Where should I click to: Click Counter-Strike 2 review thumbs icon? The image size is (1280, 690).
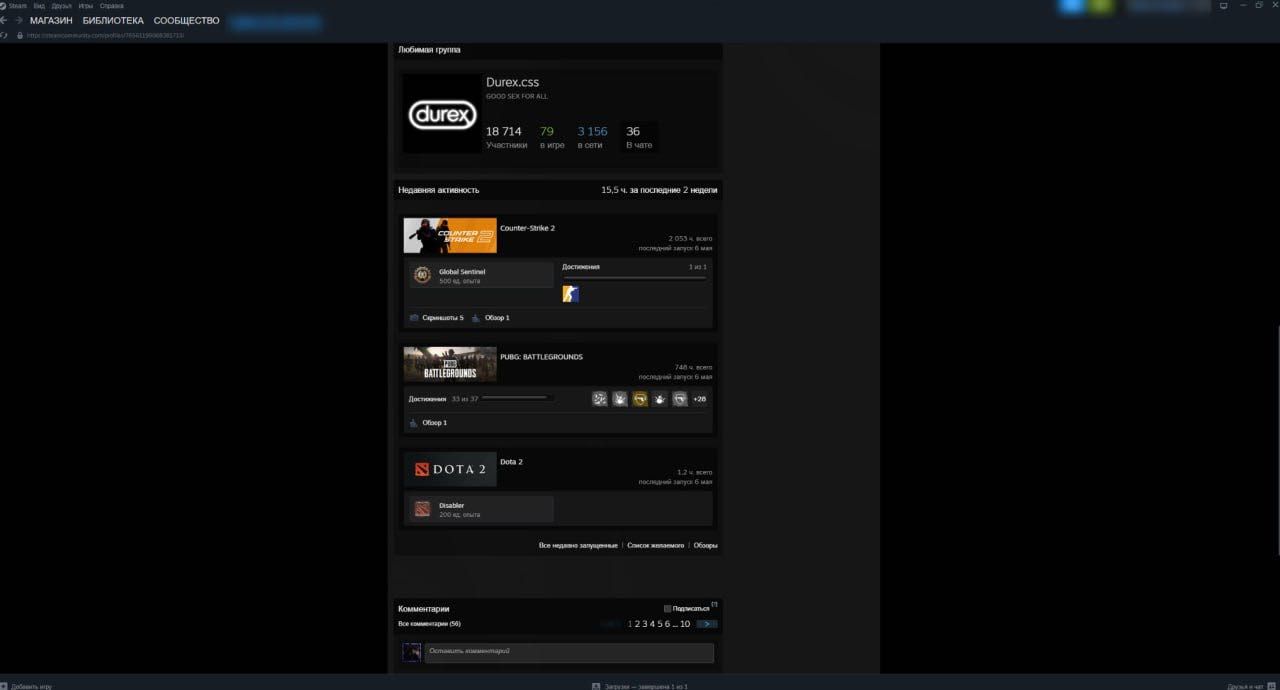pyautogui.click(x=476, y=318)
